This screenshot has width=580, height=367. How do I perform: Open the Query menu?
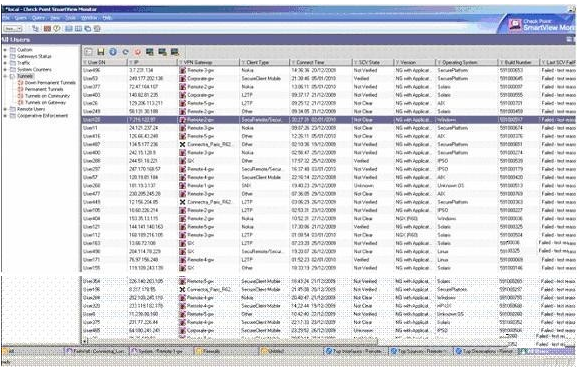pyautogui.click(x=38, y=18)
